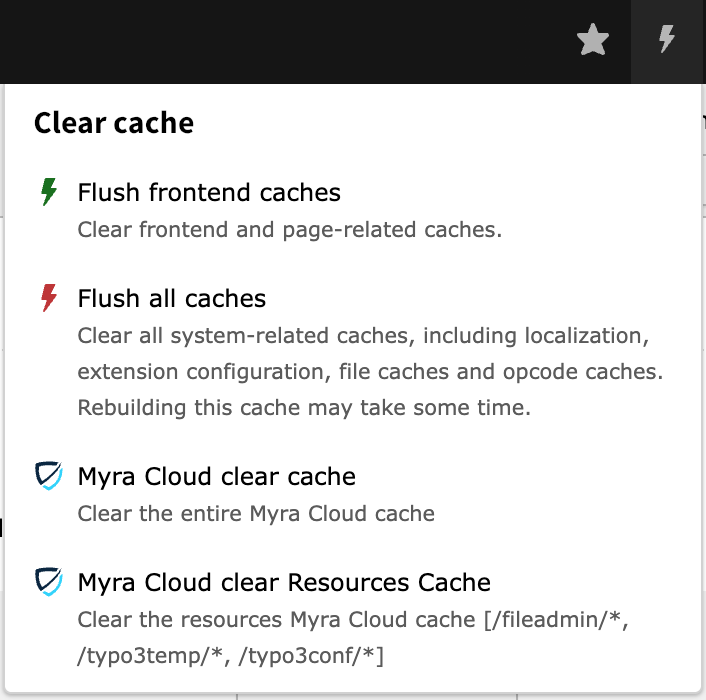
Task: Open the bookmarks star icon in toolbar
Action: (x=593, y=41)
